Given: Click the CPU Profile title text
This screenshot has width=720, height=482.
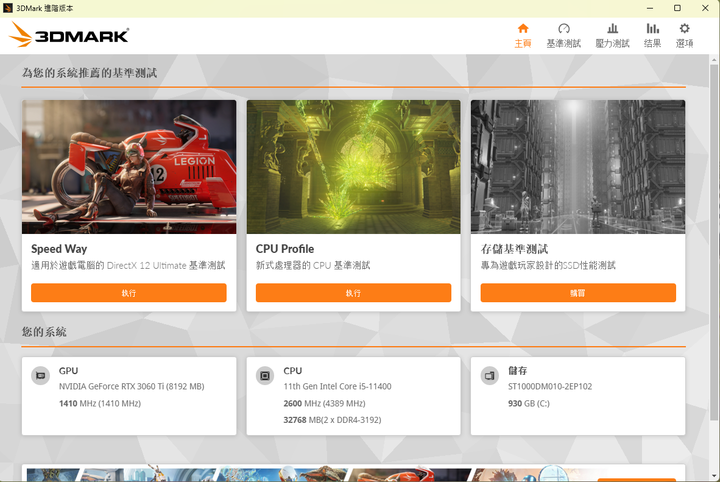Looking at the screenshot, I should click(x=285, y=249).
